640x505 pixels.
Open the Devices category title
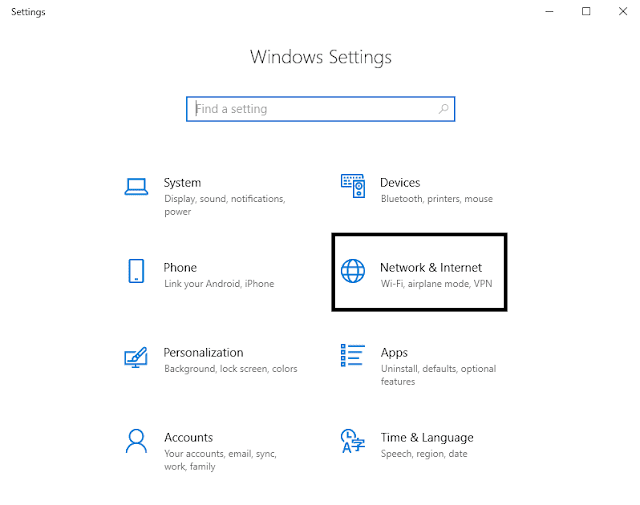[400, 182]
